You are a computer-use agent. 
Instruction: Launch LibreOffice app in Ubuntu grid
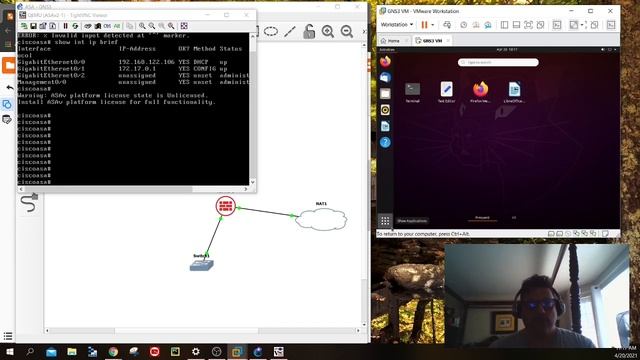(514, 92)
